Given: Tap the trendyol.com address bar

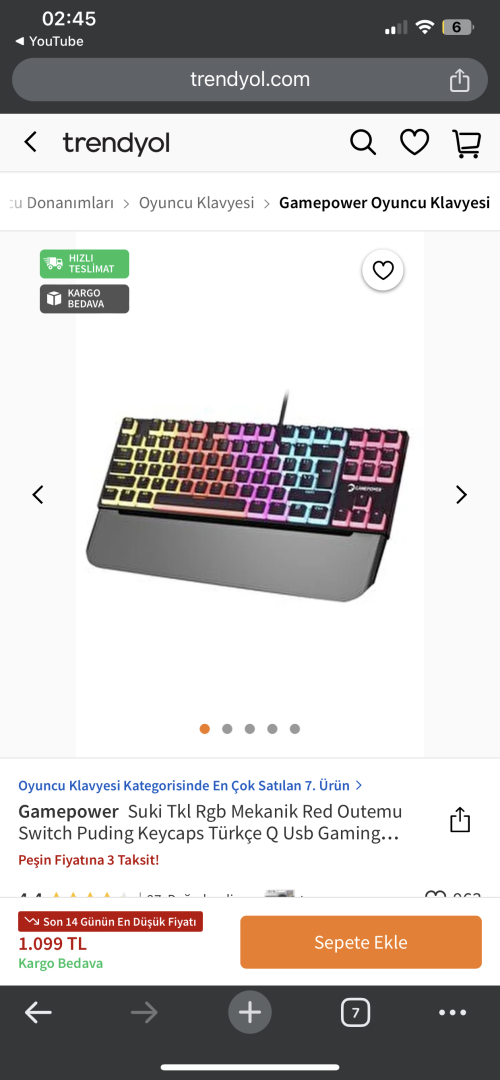Looking at the screenshot, I should click(250, 80).
